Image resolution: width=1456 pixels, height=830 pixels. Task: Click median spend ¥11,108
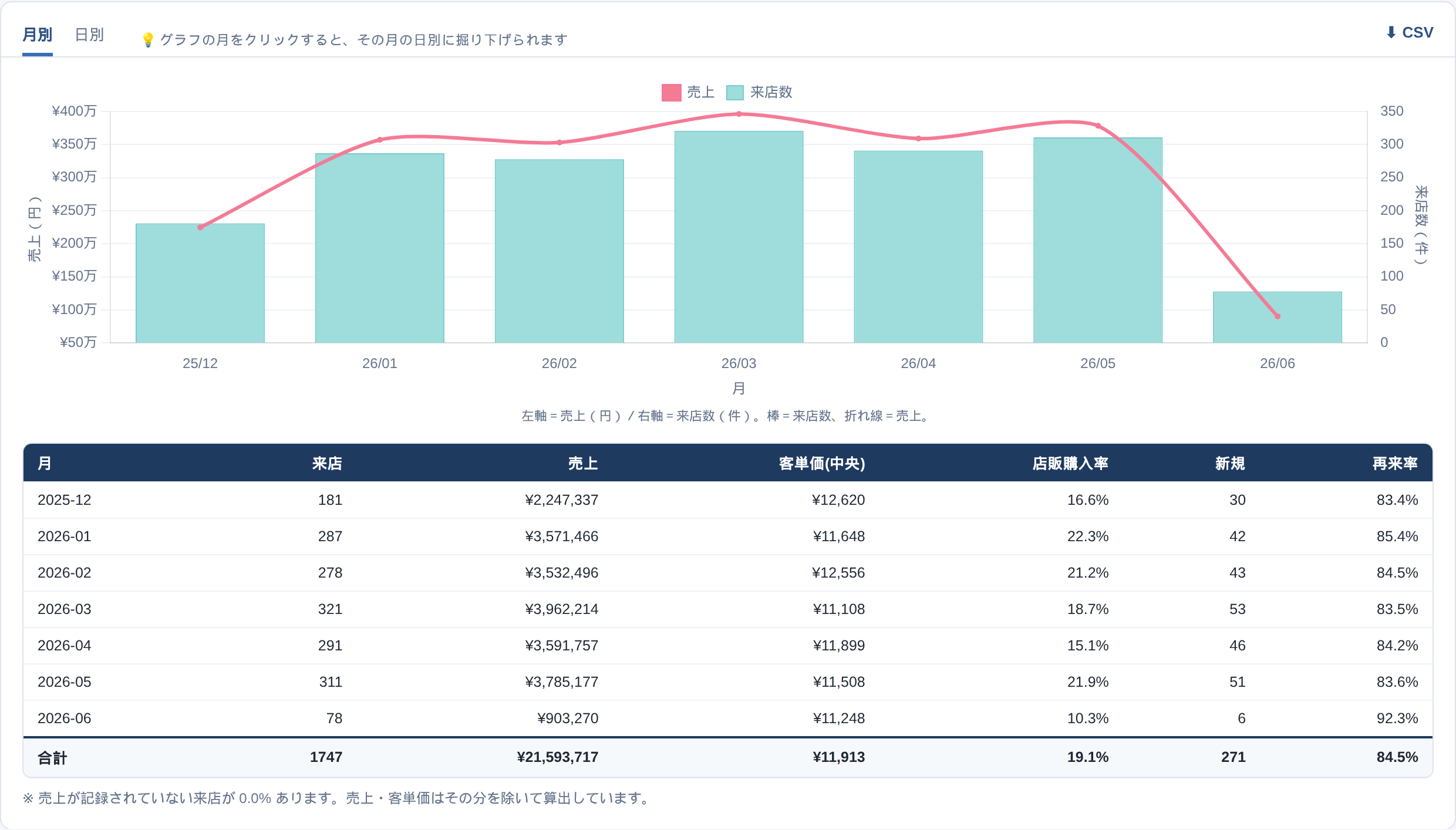[x=838, y=609]
